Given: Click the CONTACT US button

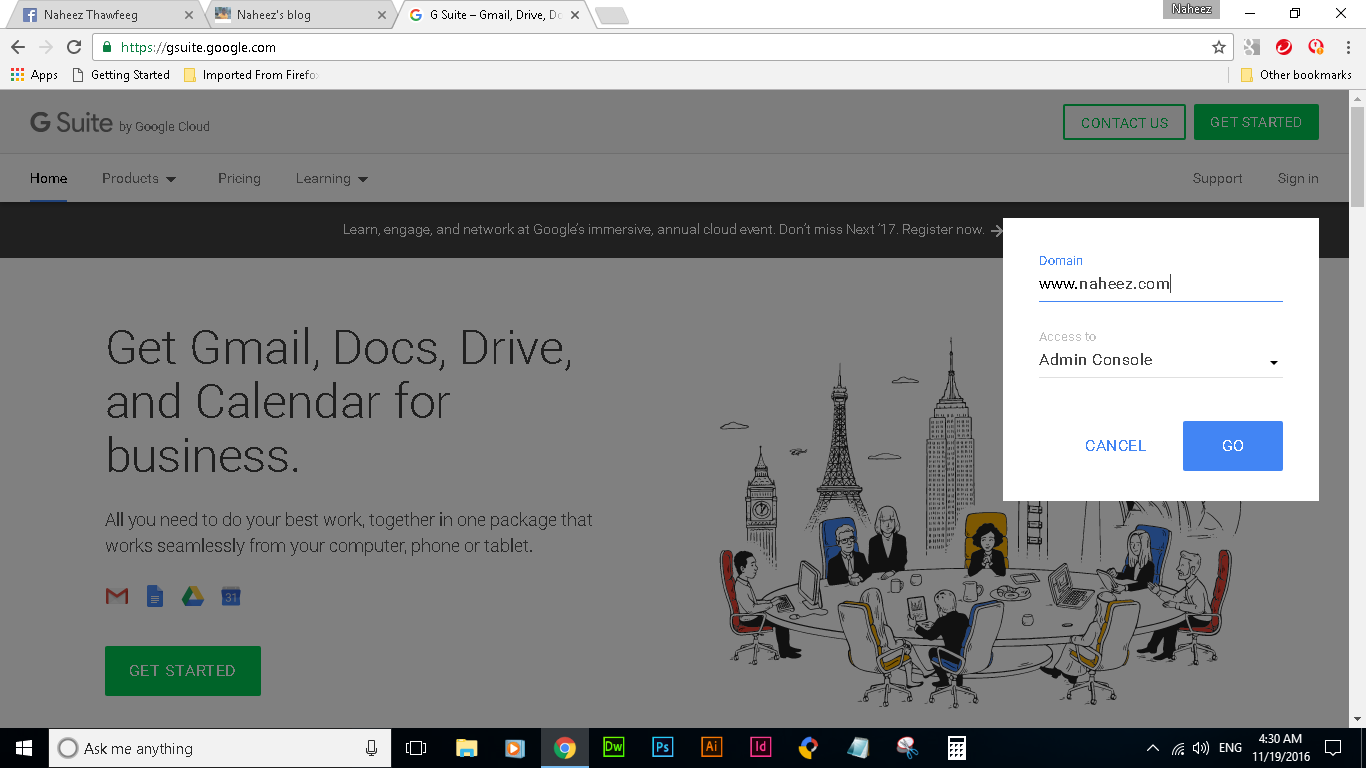Looking at the screenshot, I should coord(1124,123).
